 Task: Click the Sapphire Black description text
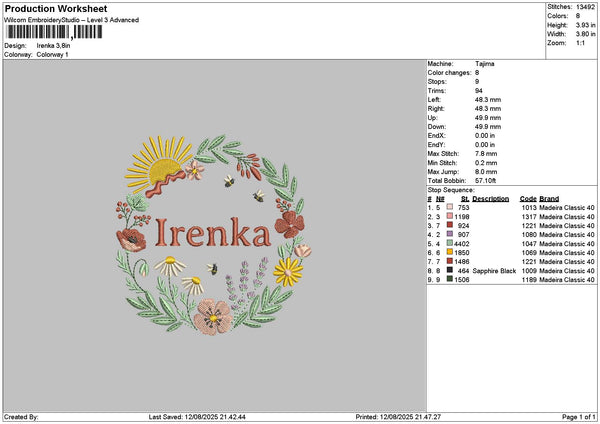(493, 270)
